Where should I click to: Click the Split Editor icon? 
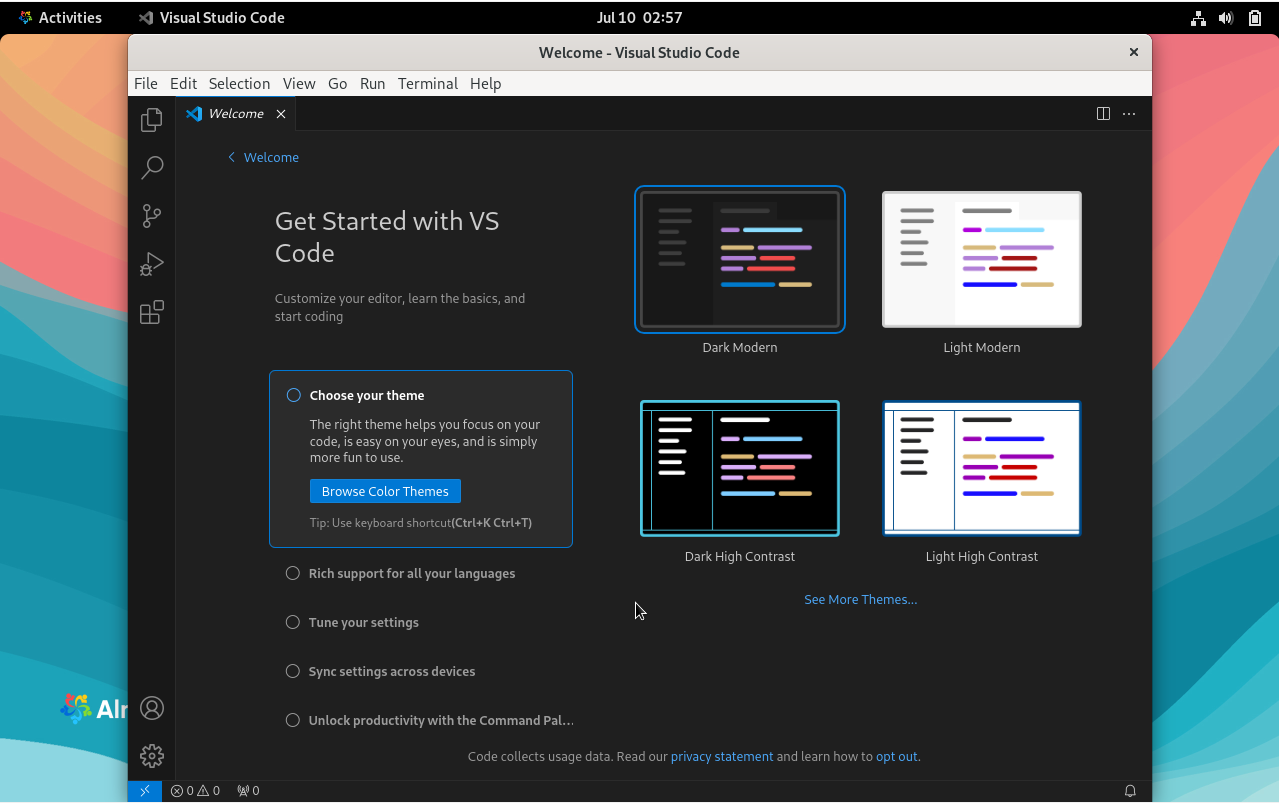tap(1102, 113)
